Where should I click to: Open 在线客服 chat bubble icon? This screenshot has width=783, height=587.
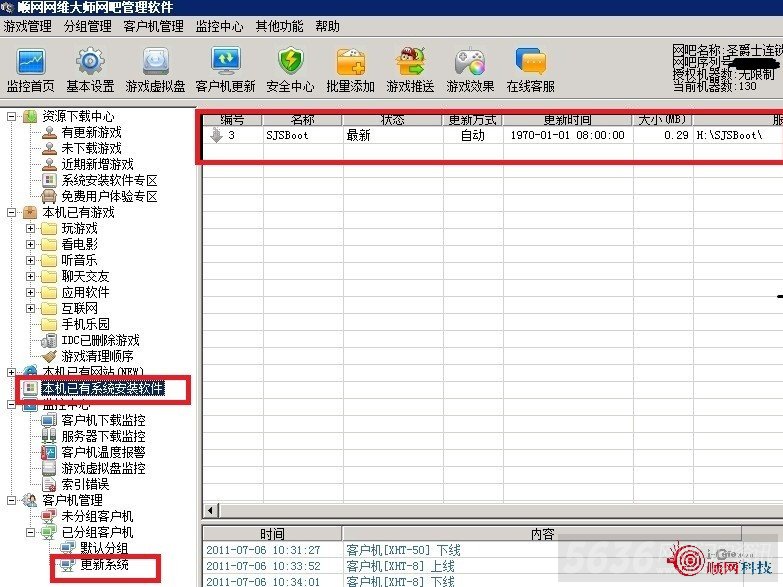(530, 62)
